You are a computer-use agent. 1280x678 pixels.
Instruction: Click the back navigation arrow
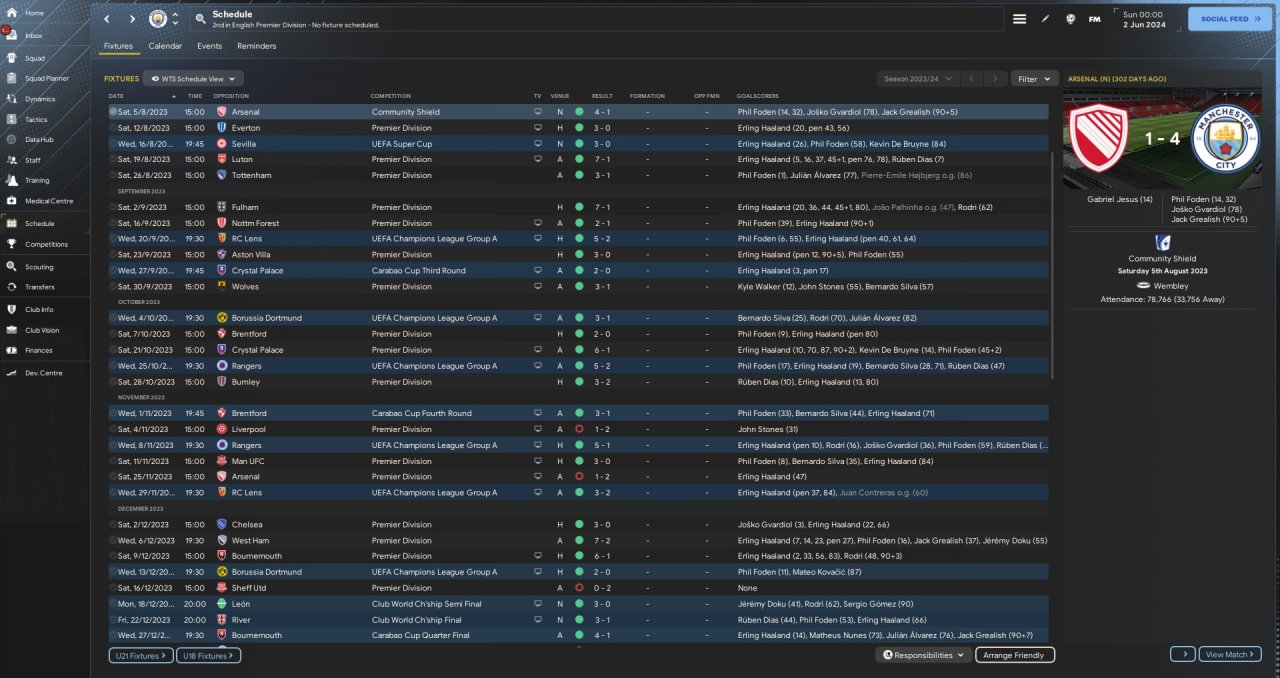pyautogui.click(x=108, y=19)
